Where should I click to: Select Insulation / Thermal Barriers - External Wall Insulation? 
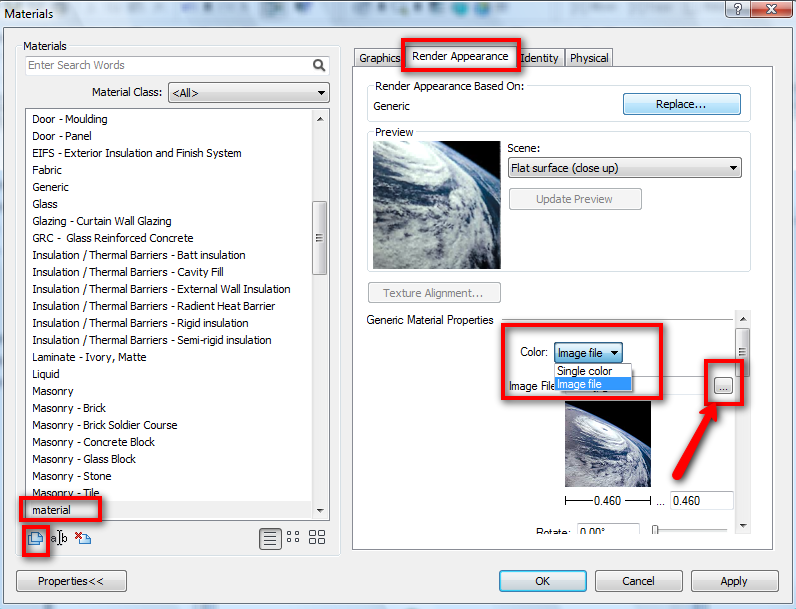(161, 289)
